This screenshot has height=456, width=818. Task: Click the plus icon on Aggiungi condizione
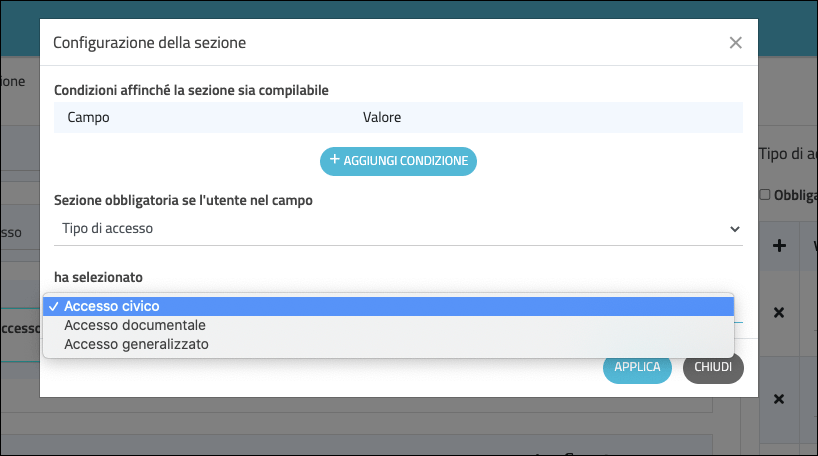click(334, 160)
